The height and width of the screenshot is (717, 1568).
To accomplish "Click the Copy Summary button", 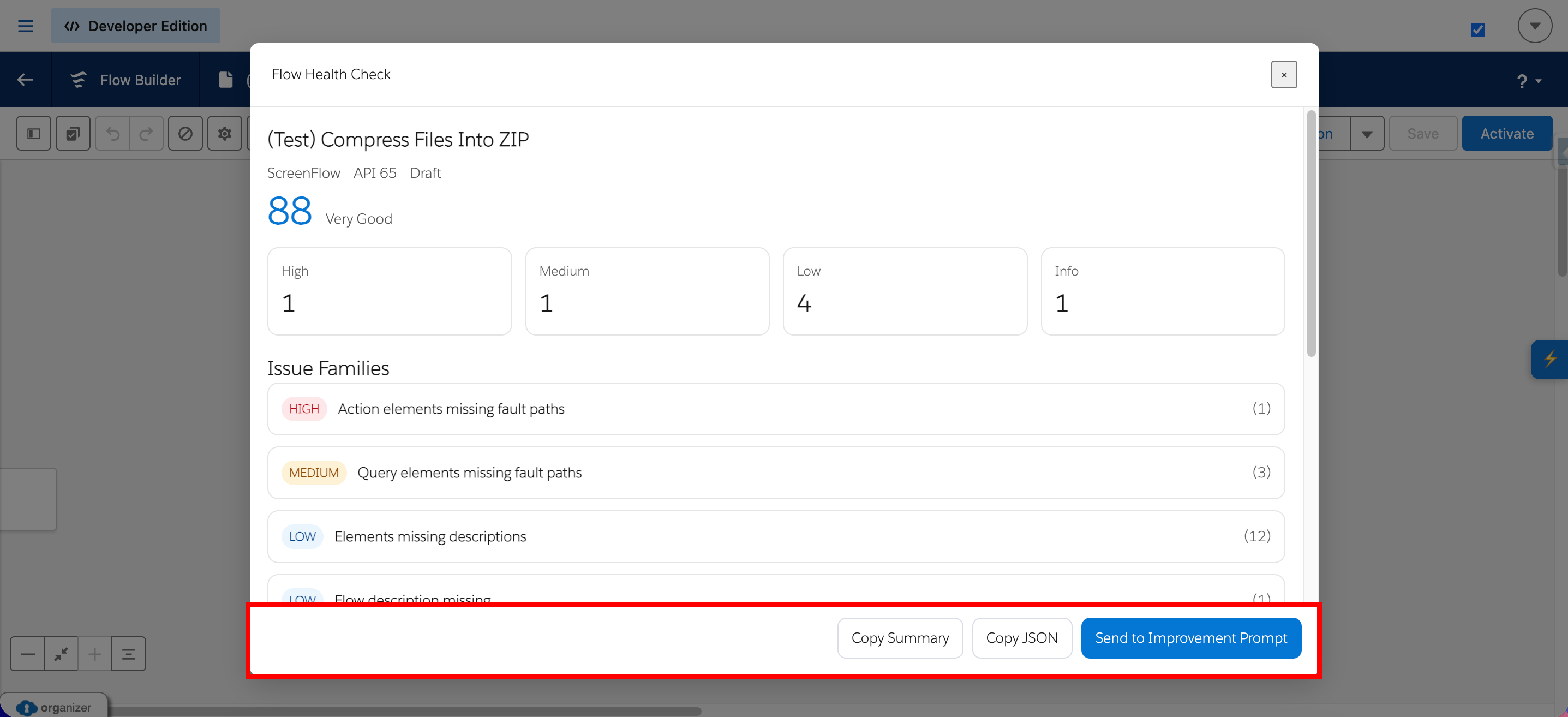I will [x=900, y=638].
